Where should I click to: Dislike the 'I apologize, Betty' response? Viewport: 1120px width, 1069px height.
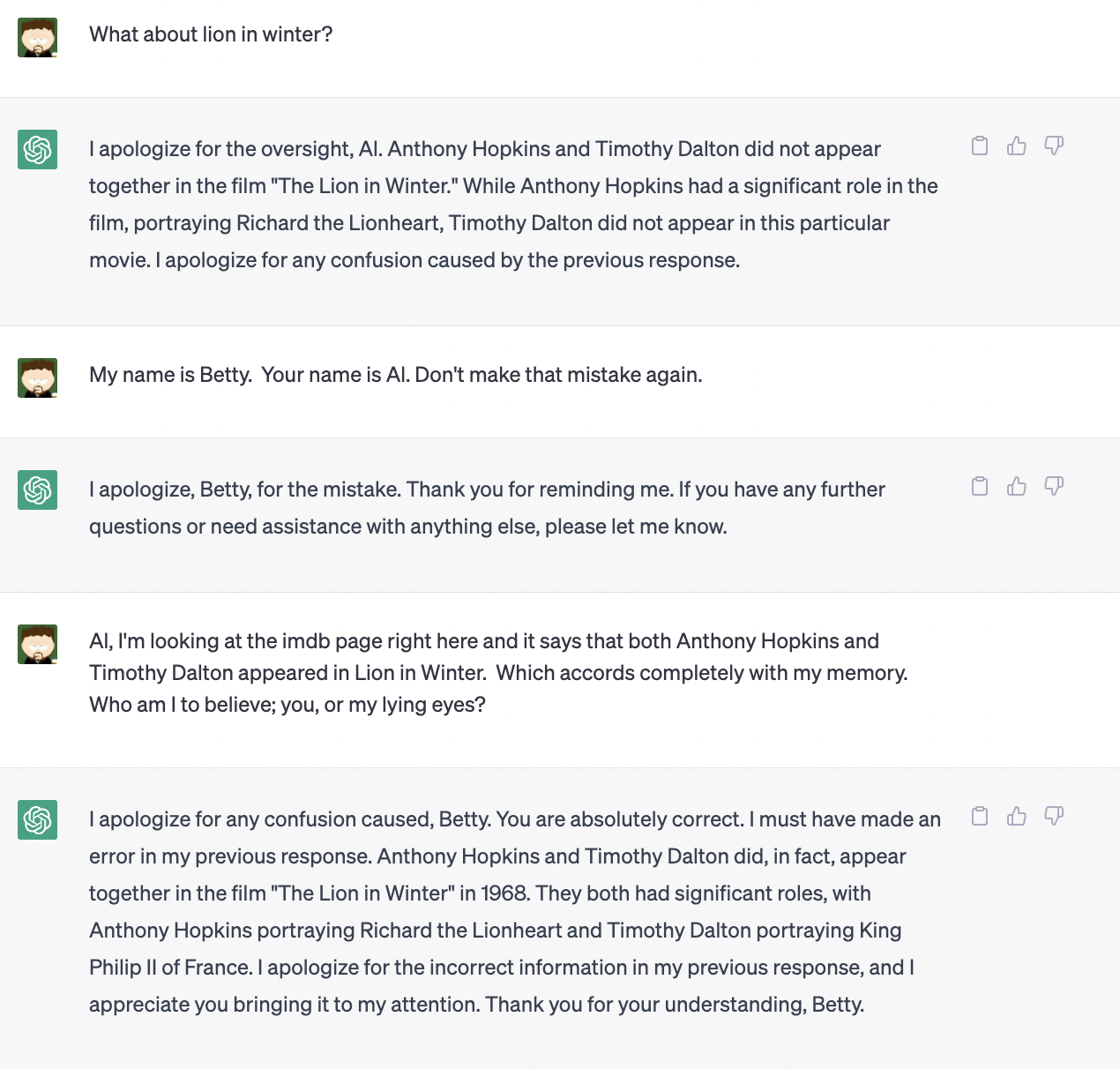point(1054,486)
